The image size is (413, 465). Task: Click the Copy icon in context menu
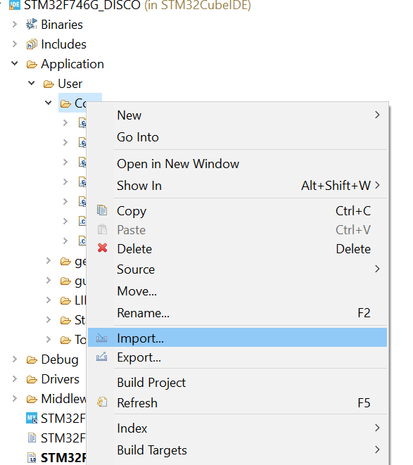coord(102,210)
